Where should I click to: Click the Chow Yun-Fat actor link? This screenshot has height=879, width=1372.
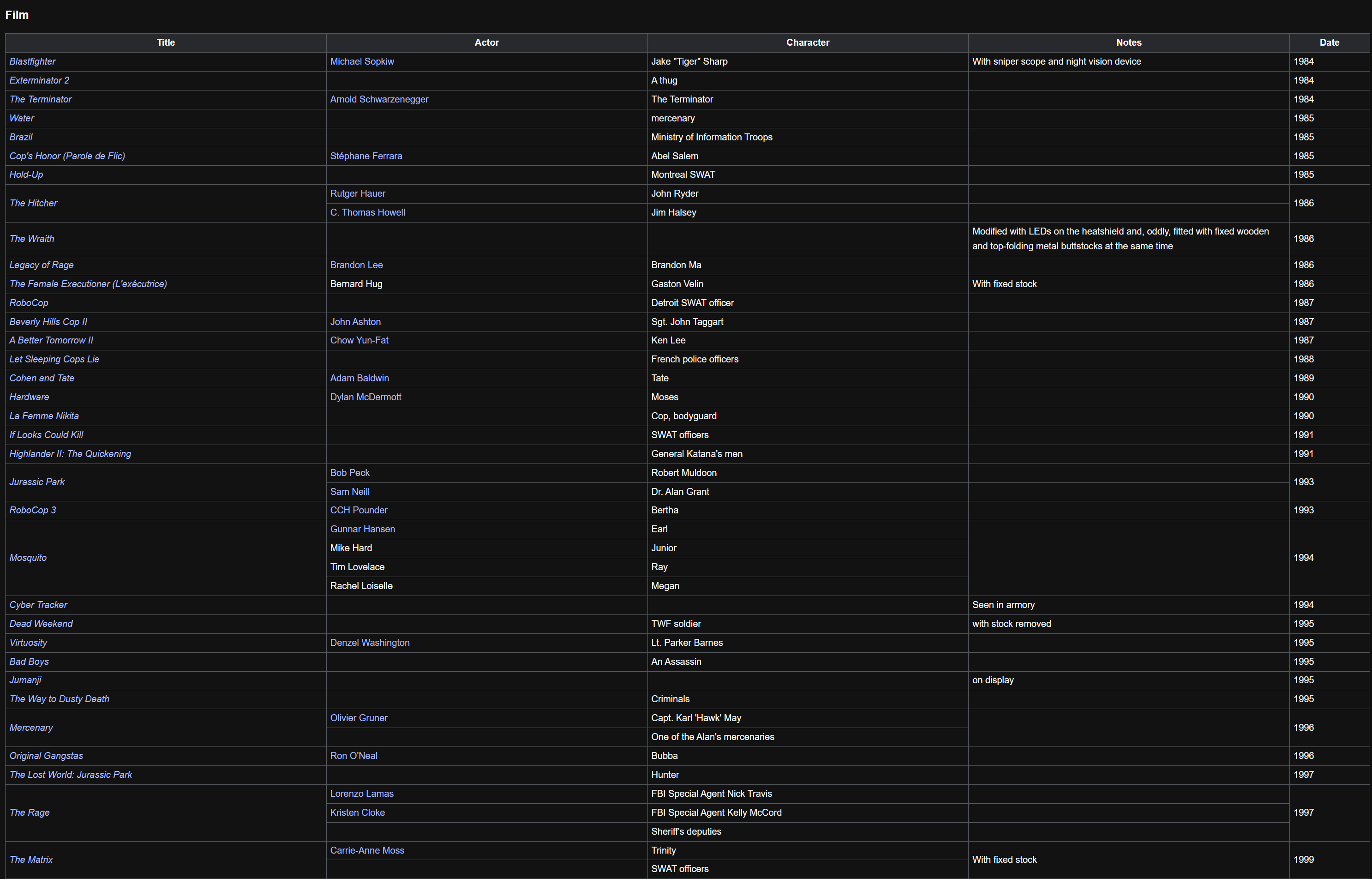pos(359,340)
